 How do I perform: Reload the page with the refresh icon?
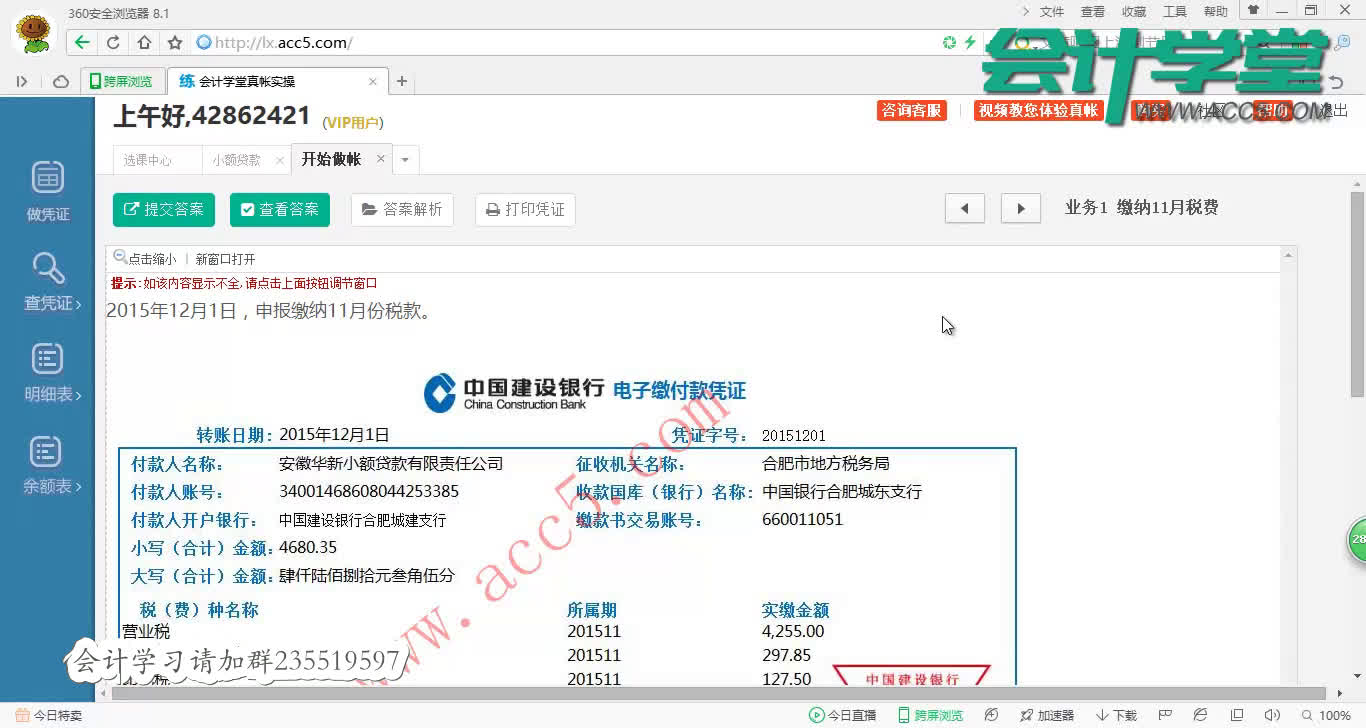(x=113, y=42)
